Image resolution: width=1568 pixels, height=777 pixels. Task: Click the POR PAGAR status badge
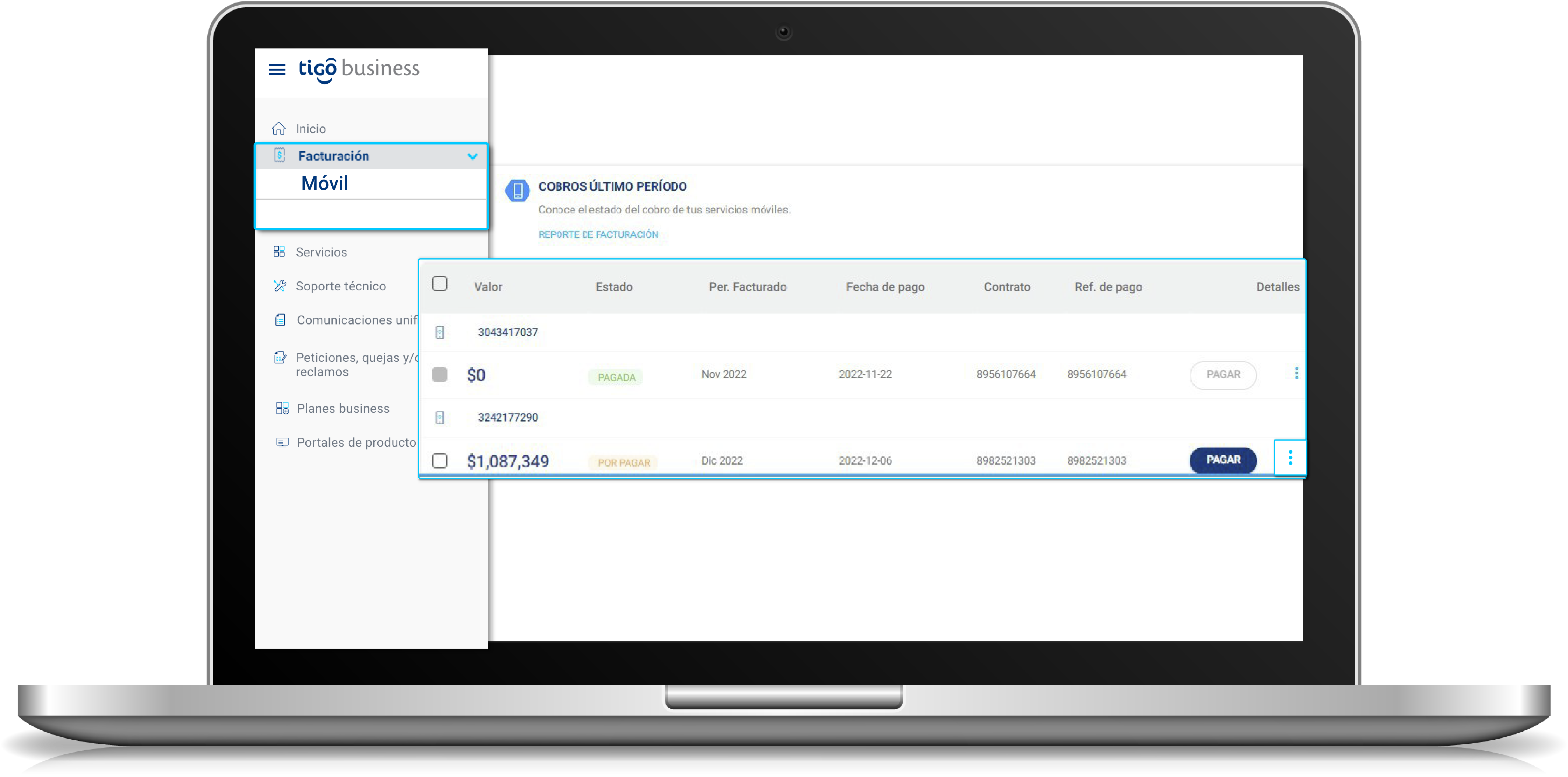[x=623, y=462]
